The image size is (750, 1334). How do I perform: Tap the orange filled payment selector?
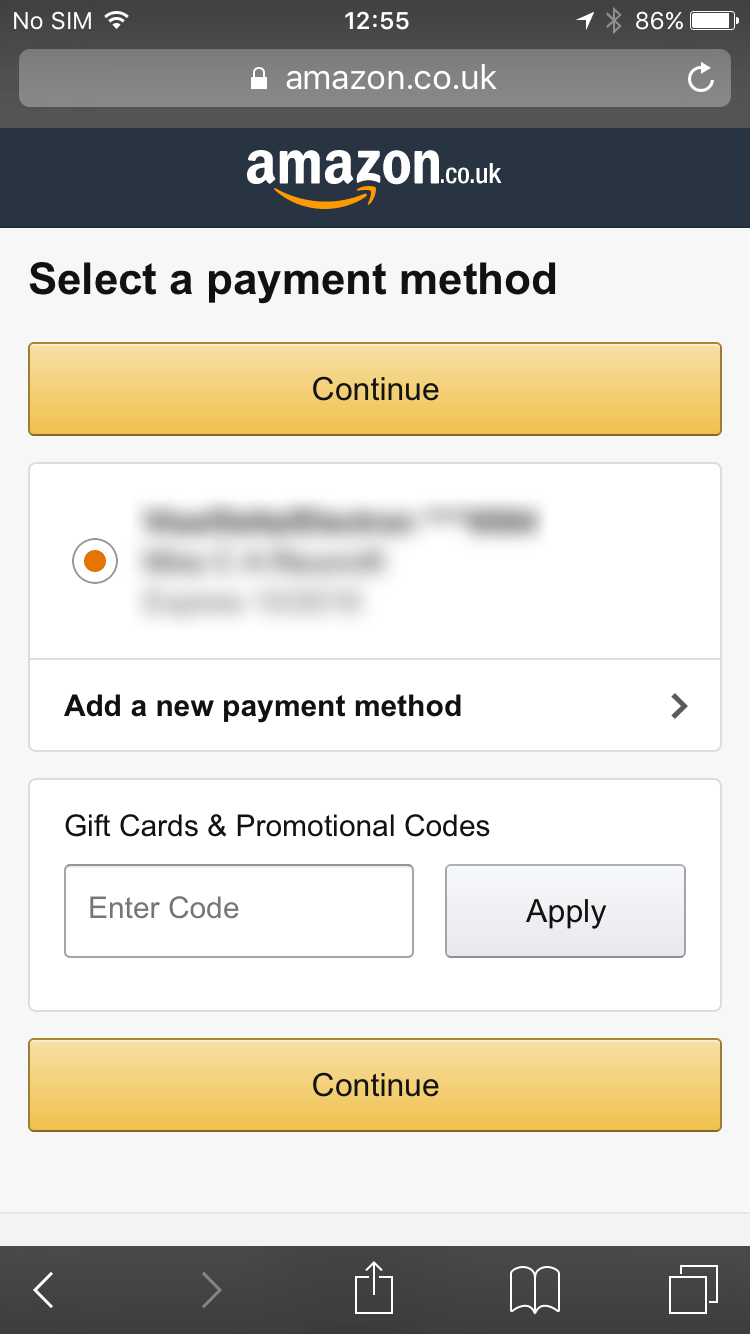coord(94,561)
